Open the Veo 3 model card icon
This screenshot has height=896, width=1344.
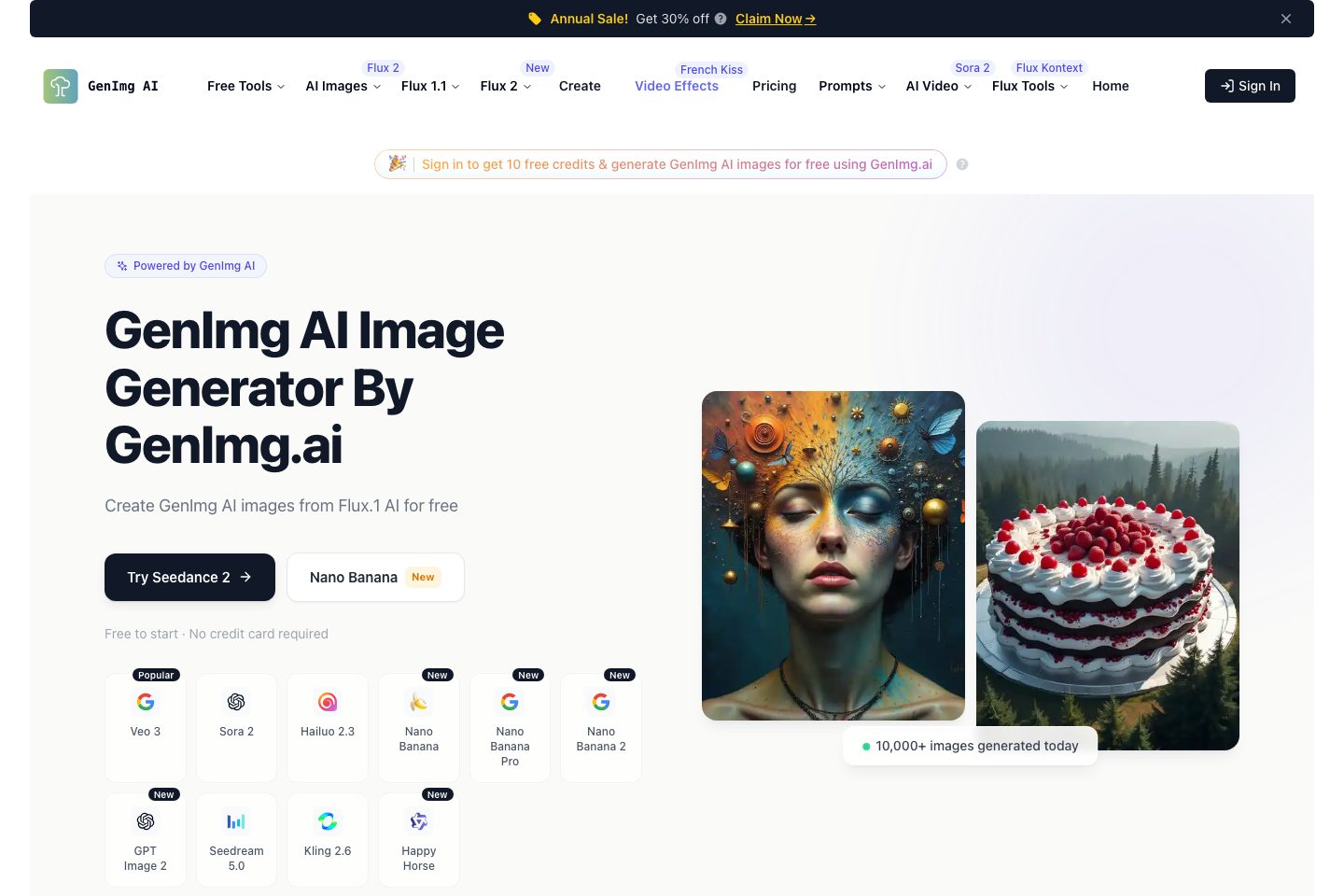point(146,702)
